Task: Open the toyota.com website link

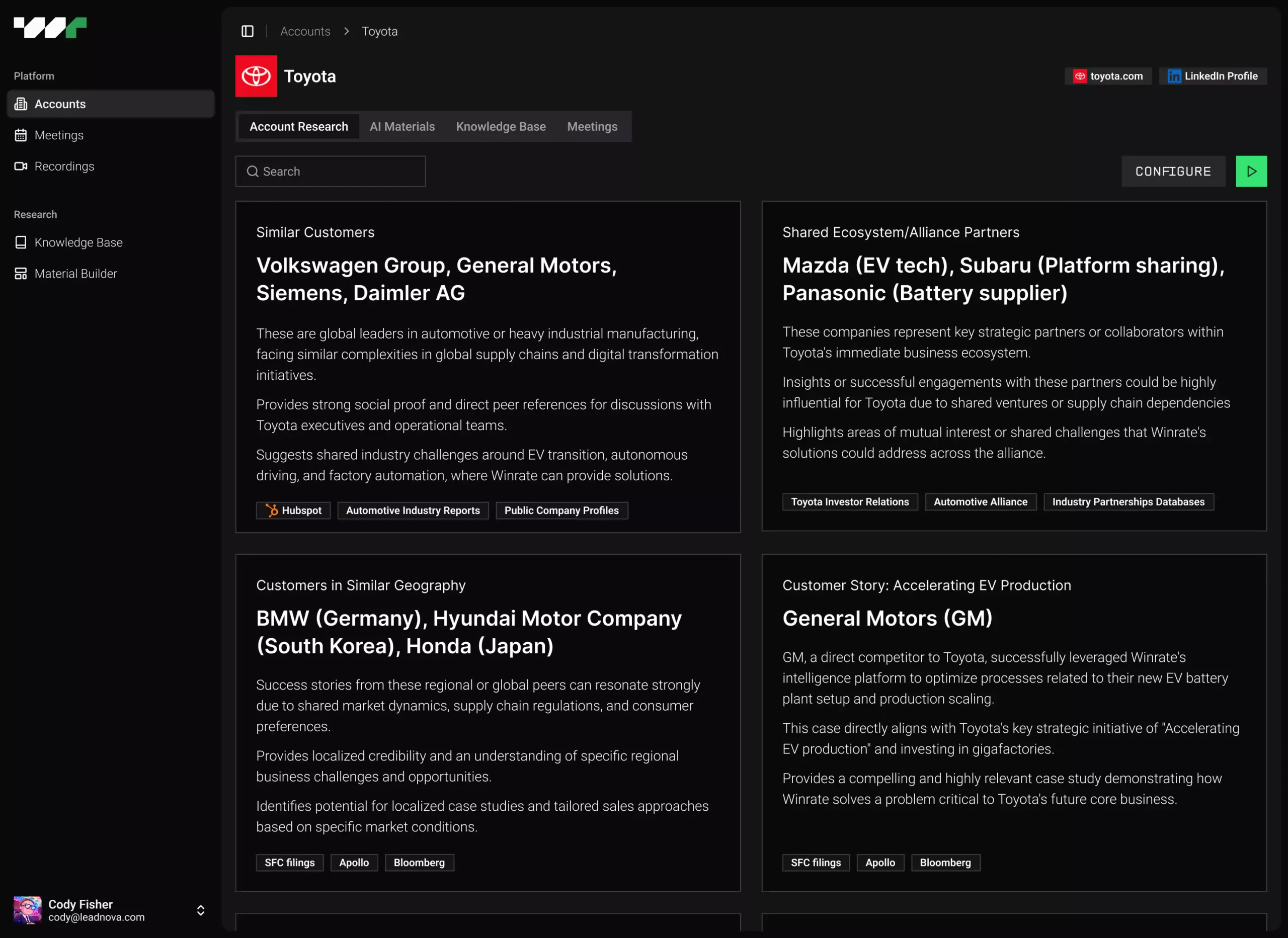Action: click(1108, 76)
